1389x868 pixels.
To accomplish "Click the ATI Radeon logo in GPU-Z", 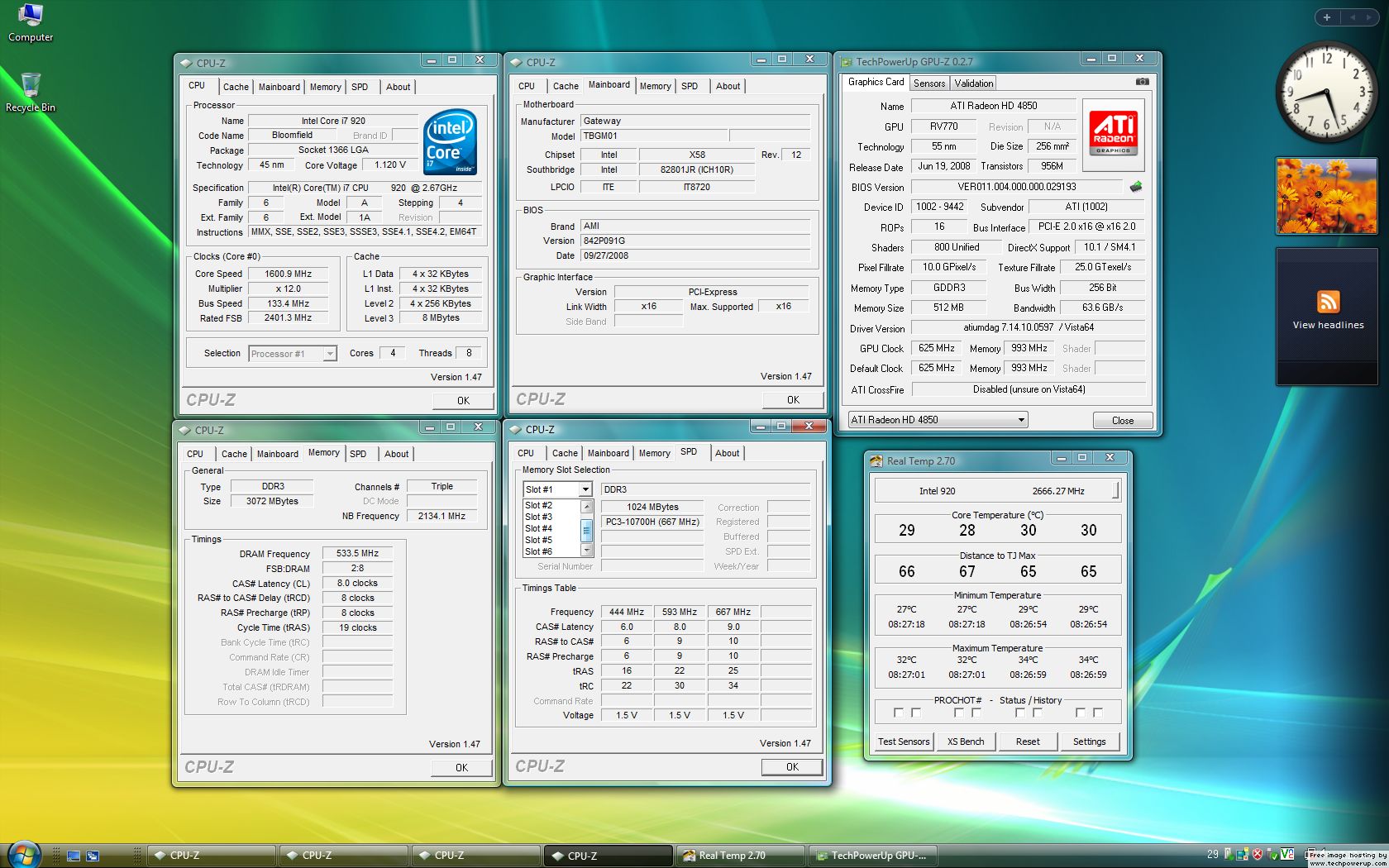I will pos(1114,134).
